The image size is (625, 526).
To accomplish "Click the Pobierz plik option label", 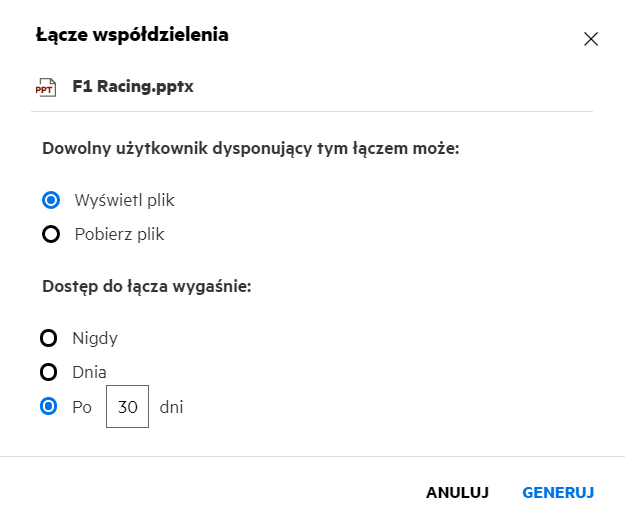I will [x=119, y=235].
